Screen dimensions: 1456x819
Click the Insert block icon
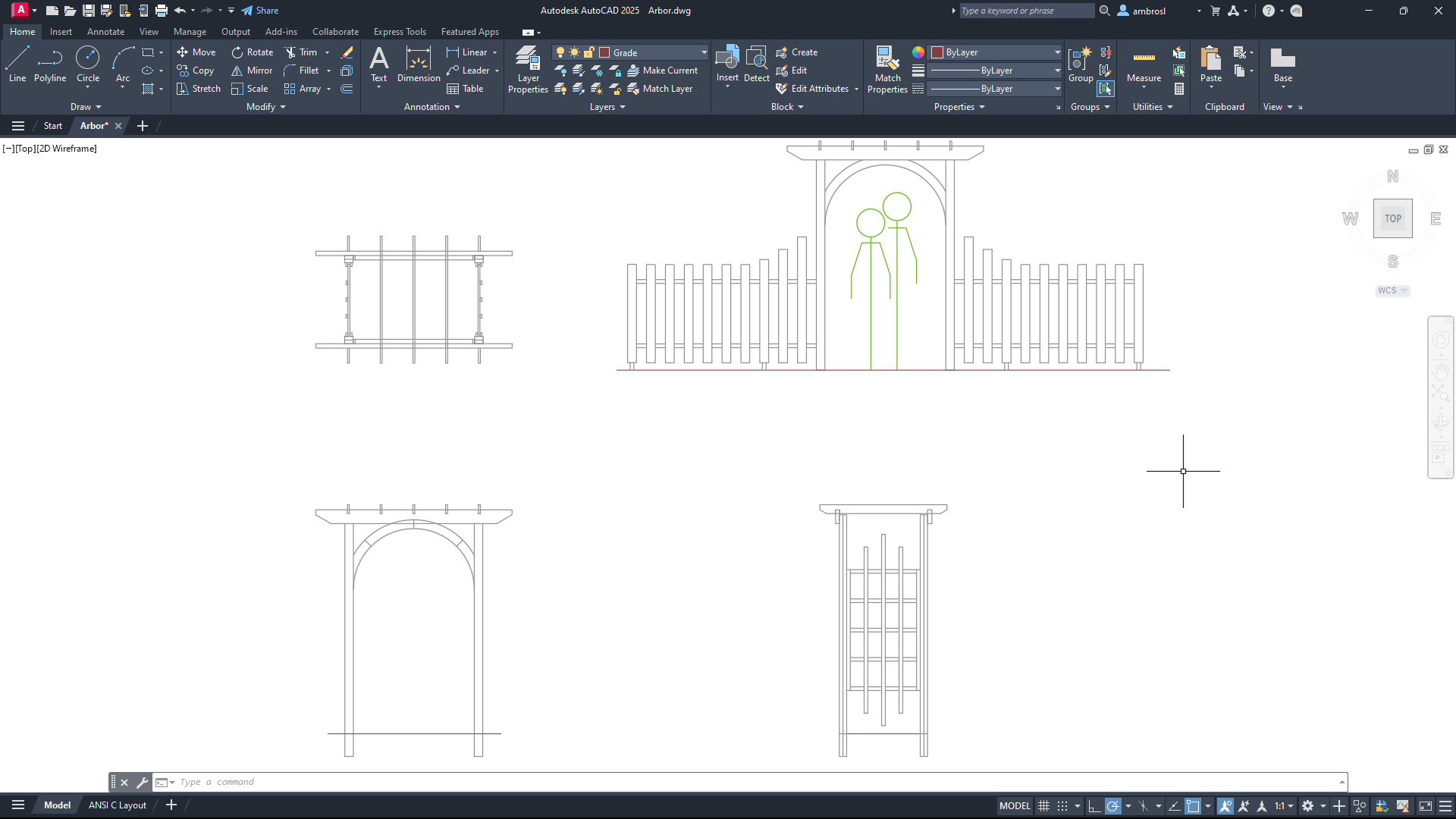pos(727,59)
